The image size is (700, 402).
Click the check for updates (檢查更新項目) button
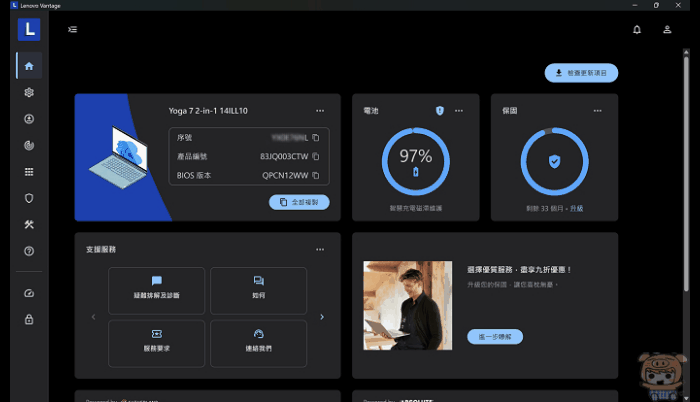tap(581, 73)
